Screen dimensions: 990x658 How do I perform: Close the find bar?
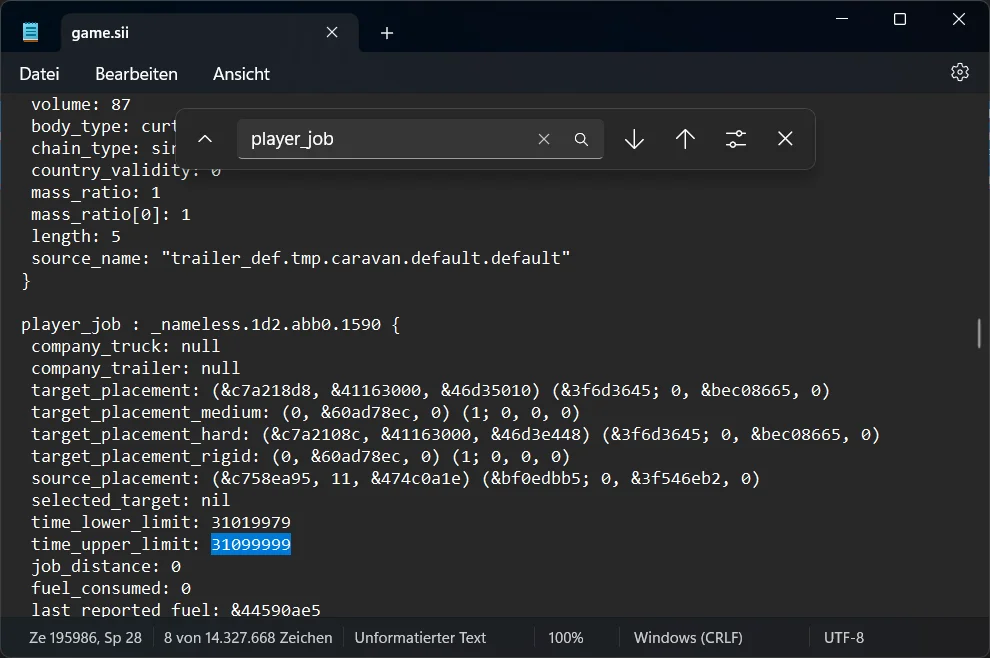(x=785, y=139)
